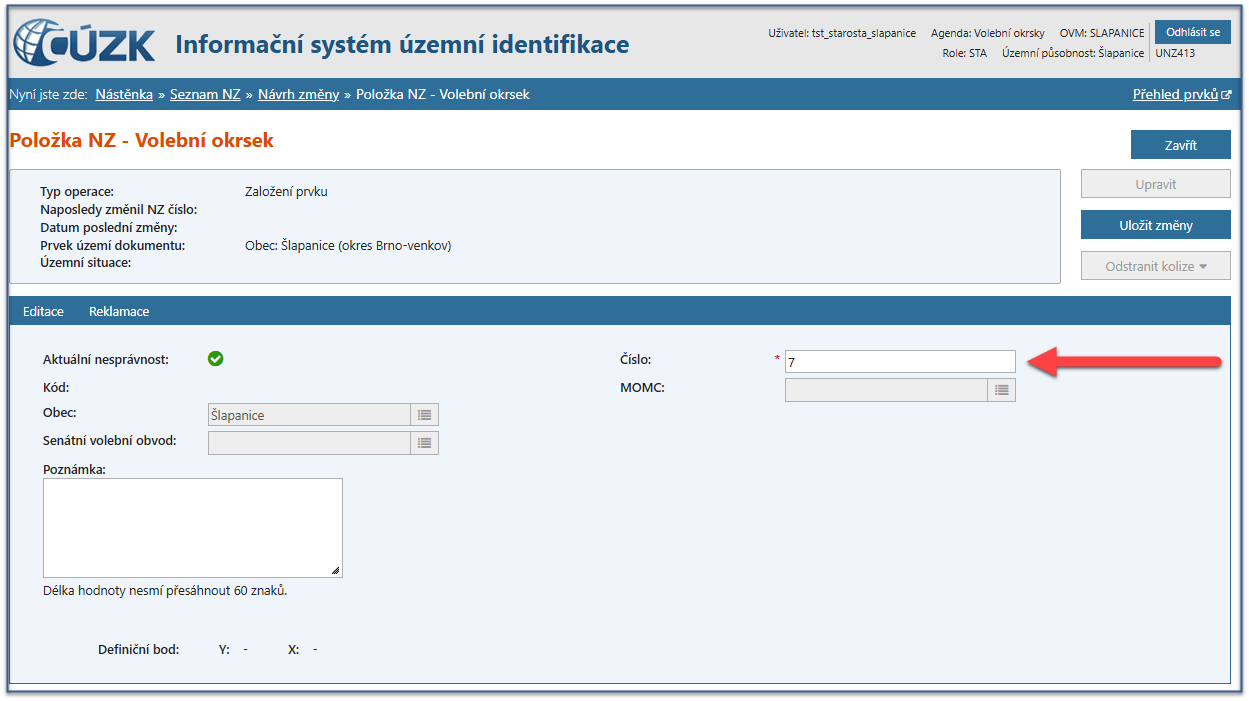
Task: Open the MOMC list picker icon
Action: pos(1001,390)
